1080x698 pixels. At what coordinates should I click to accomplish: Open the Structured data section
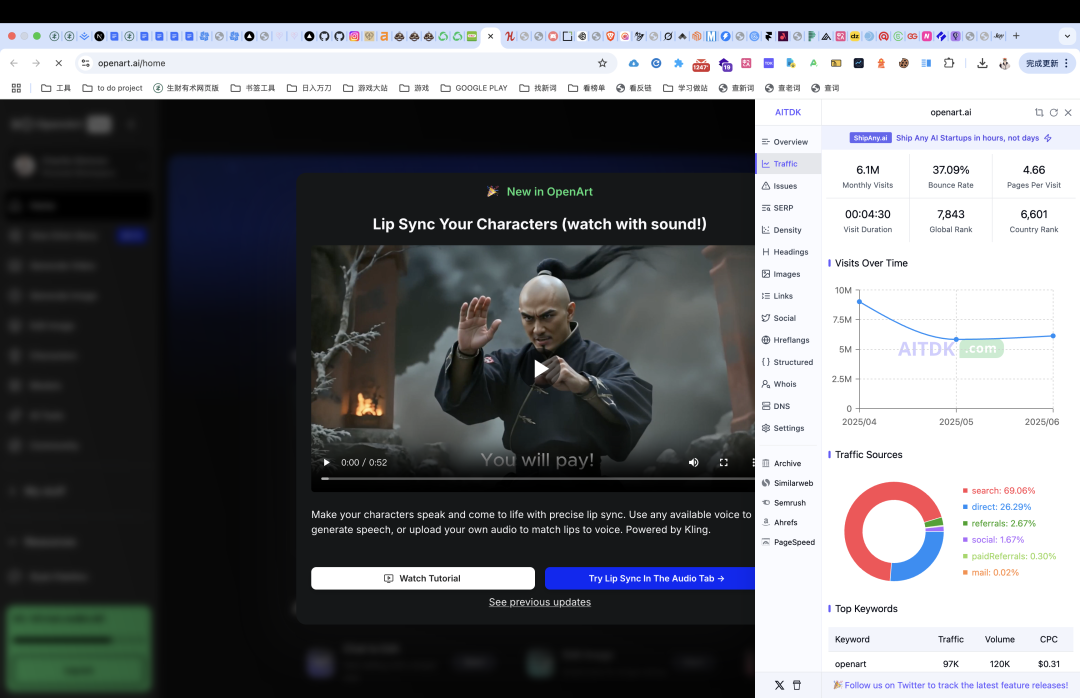coord(787,362)
